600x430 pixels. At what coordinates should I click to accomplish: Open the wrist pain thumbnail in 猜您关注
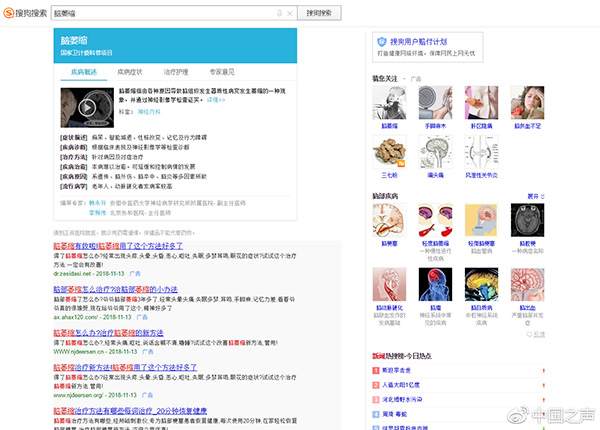coord(481,103)
